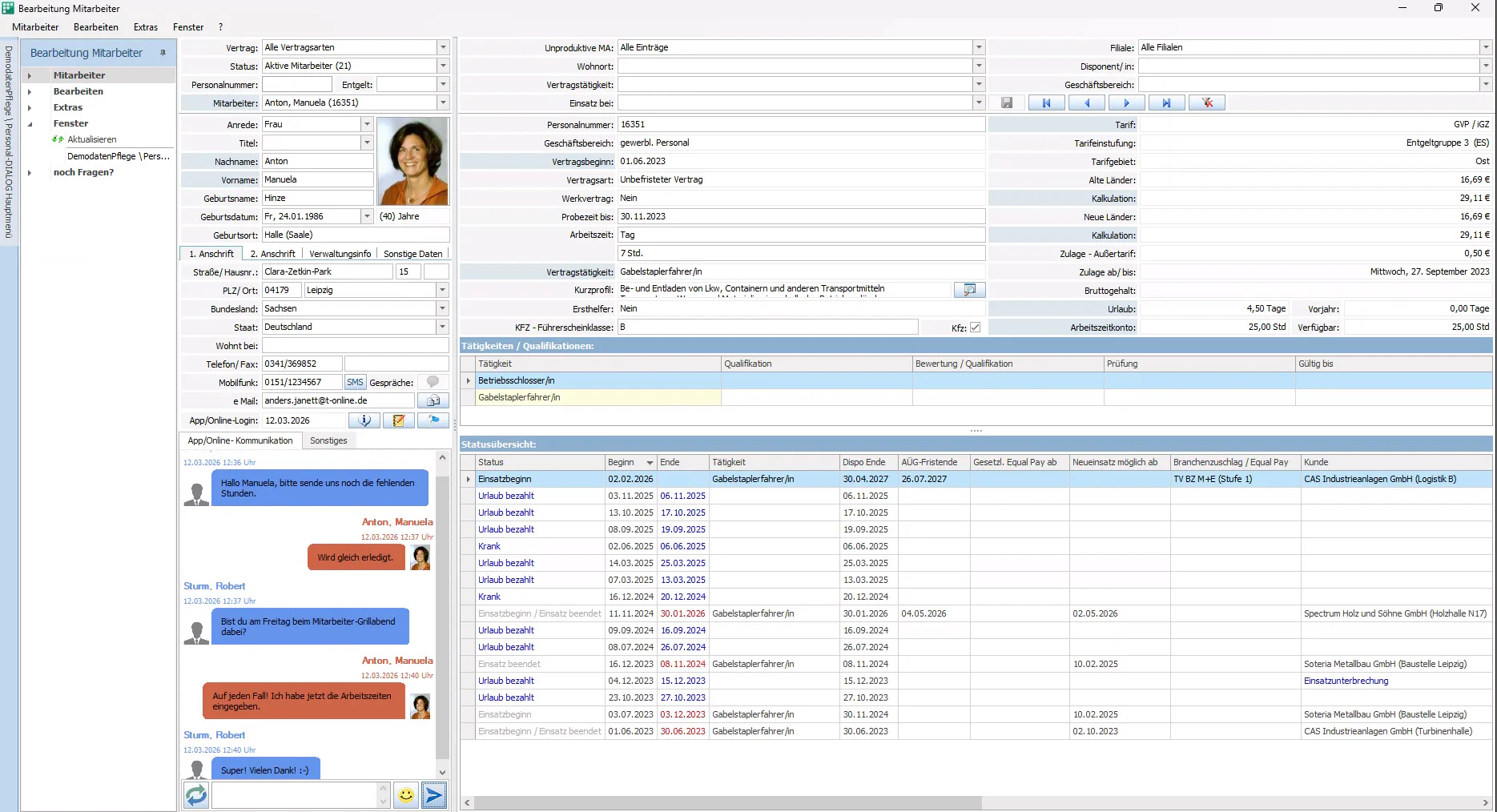
Task: Open the emoji smiley picker in the chat
Action: (406, 795)
